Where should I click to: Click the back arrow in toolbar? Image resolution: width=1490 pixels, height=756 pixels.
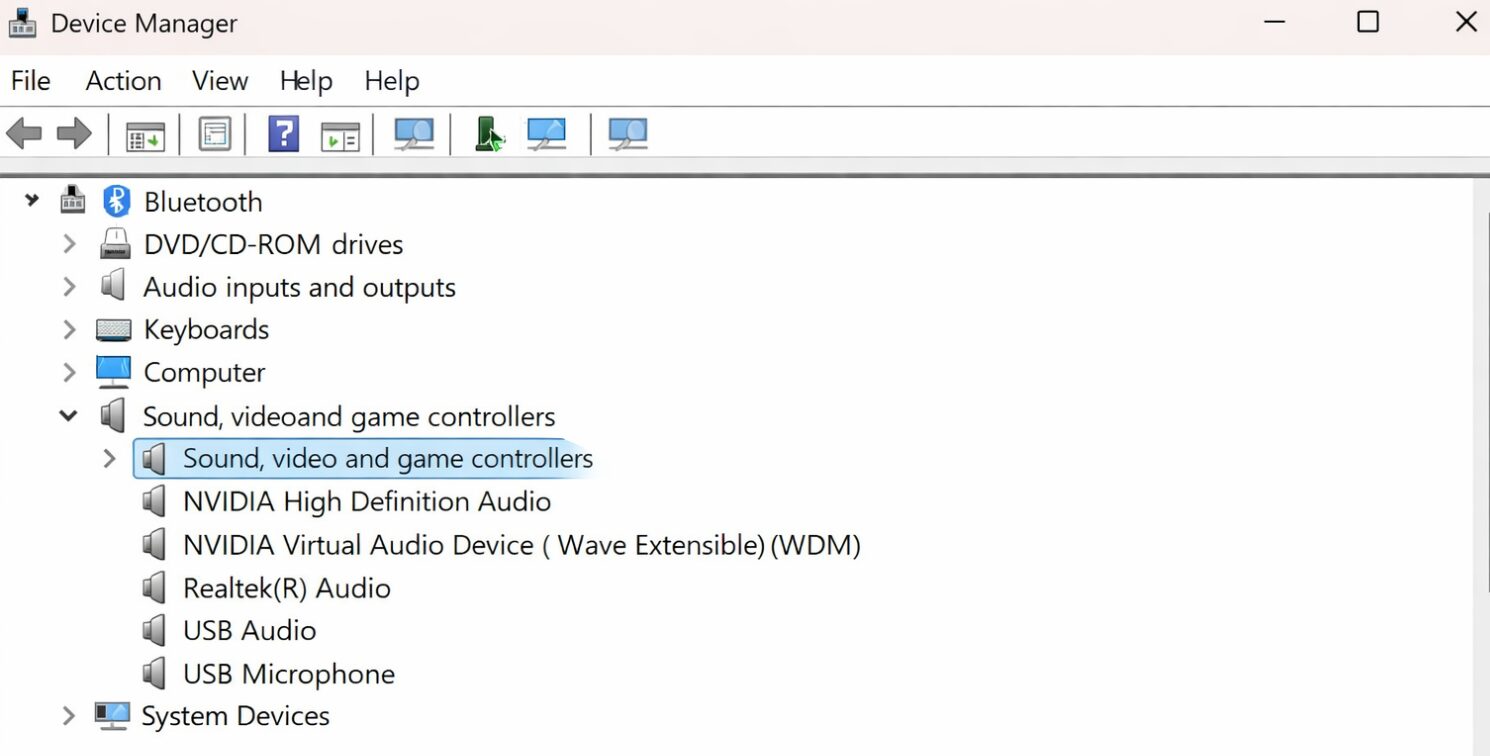pos(24,133)
